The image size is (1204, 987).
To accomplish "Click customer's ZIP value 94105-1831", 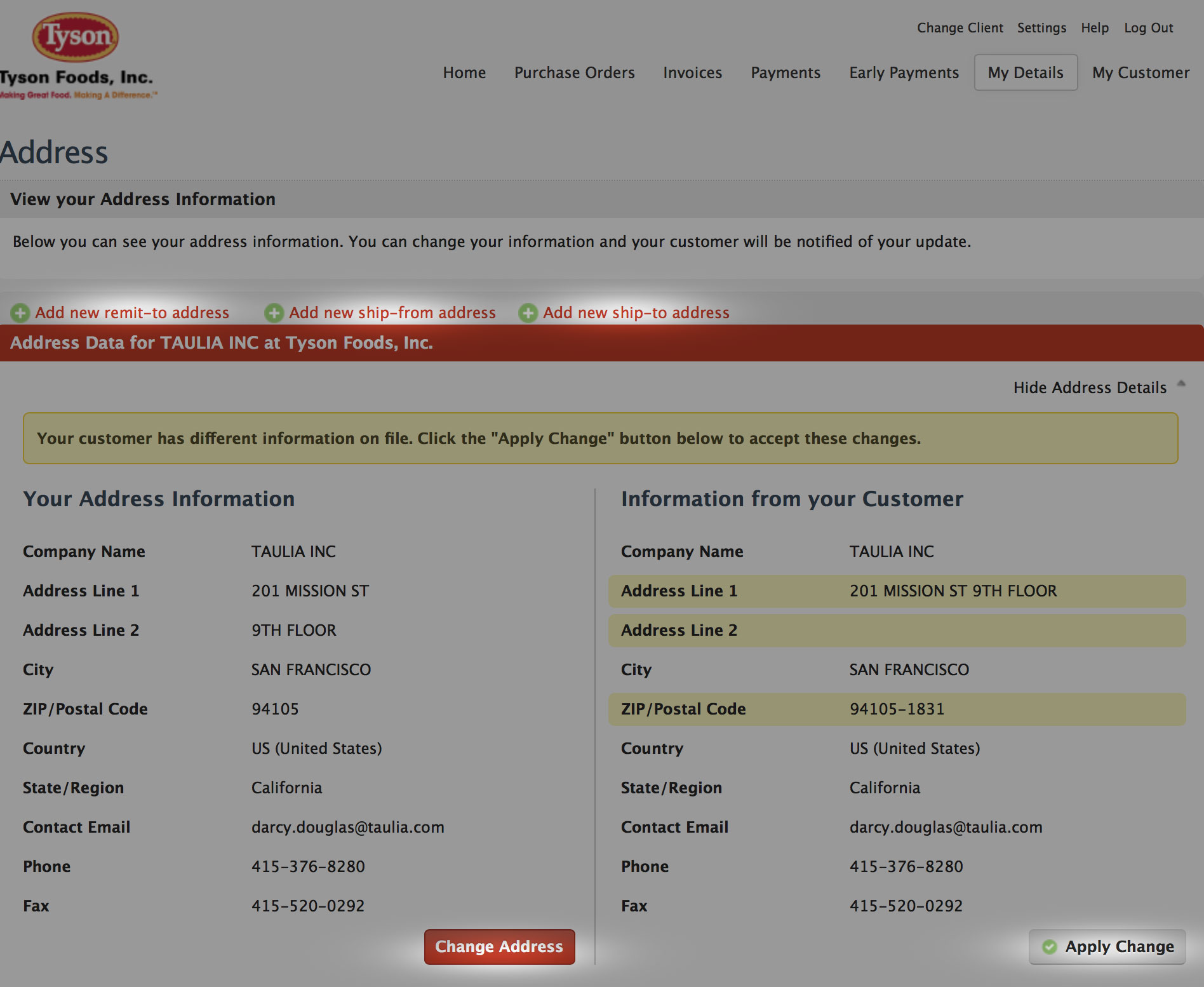I will tap(897, 709).
